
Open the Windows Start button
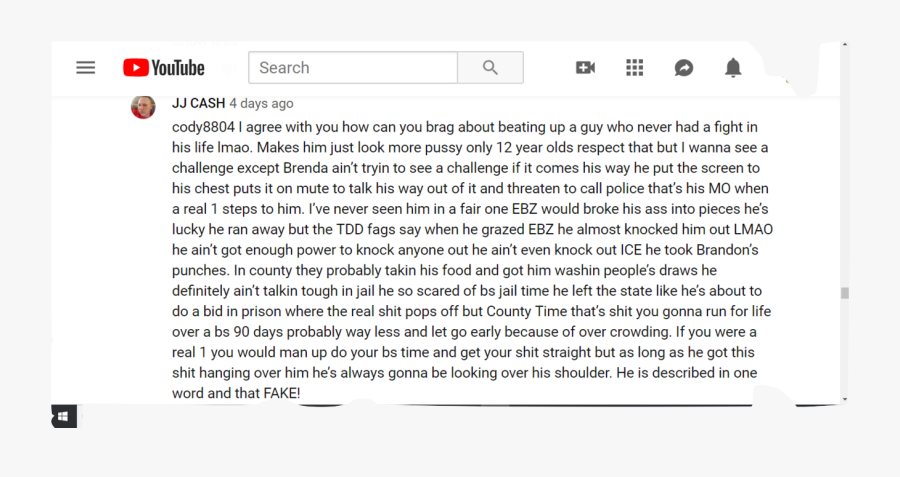[x=63, y=416]
